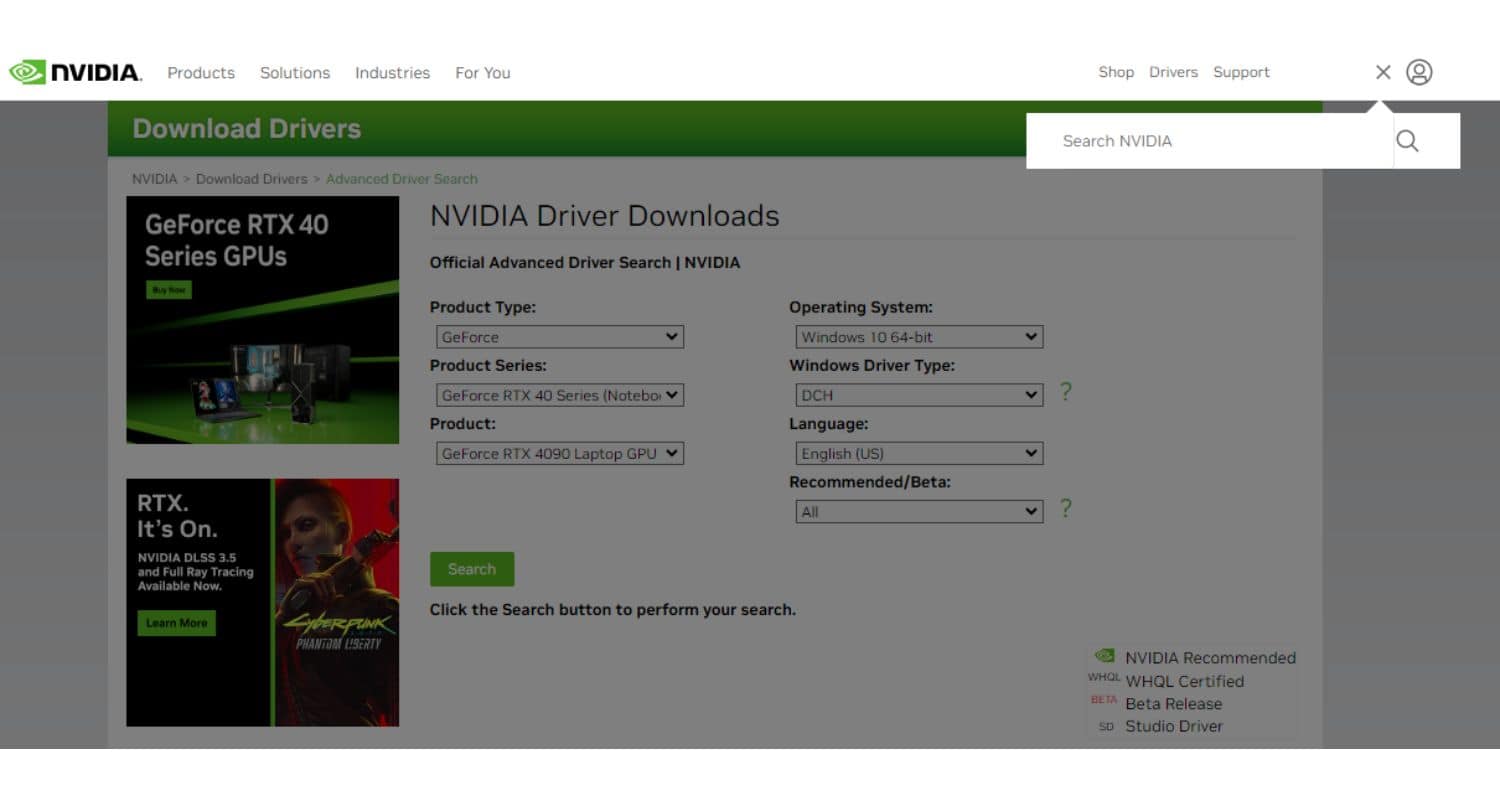Screen dimensions: 1500x800
Task: Click the WHQL Certified legend text
Action: tap(1184, 681)
